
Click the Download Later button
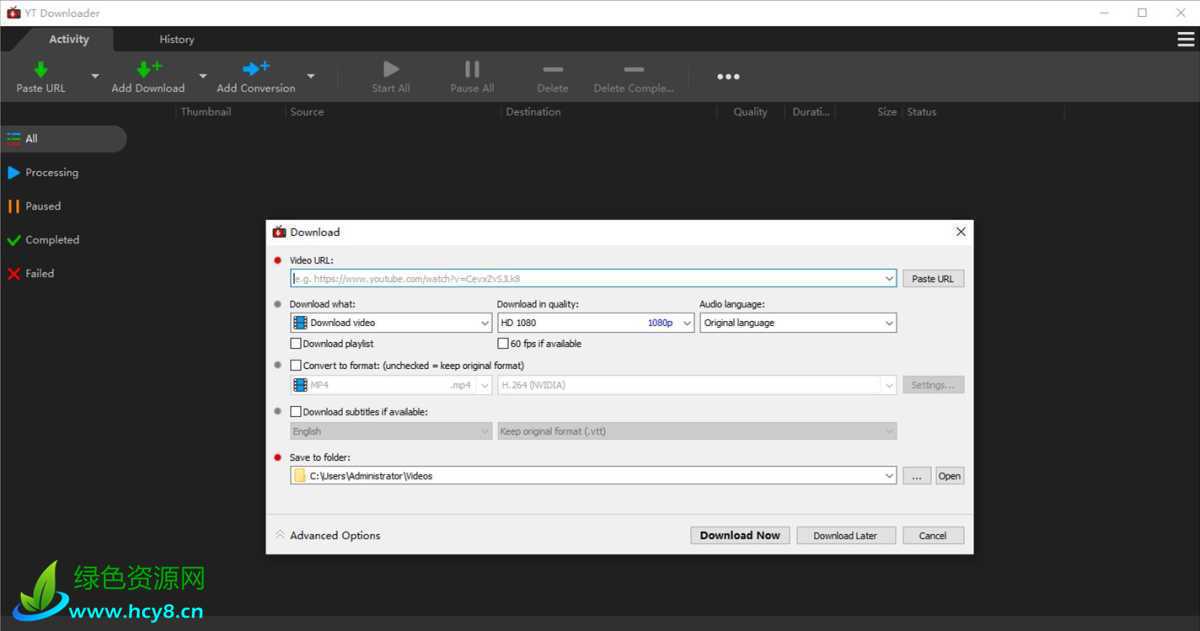click(x=845, y=535)
